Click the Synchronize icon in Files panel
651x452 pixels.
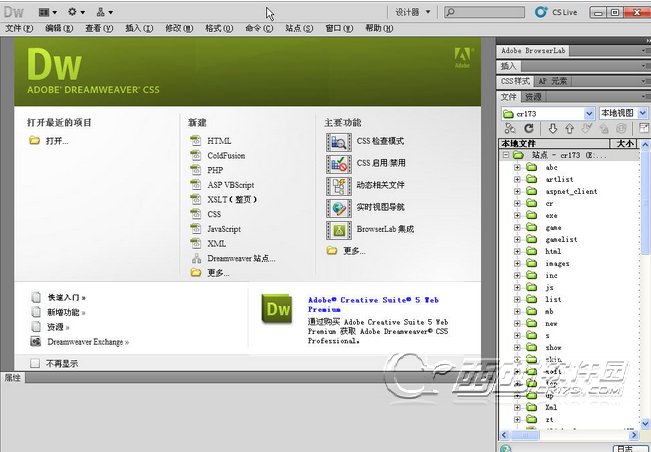pos(621,129)
